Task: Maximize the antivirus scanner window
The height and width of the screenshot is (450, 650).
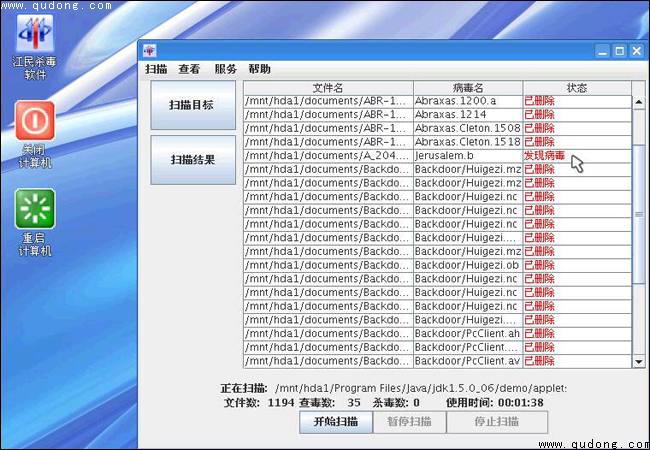Action: coord(619,51)
